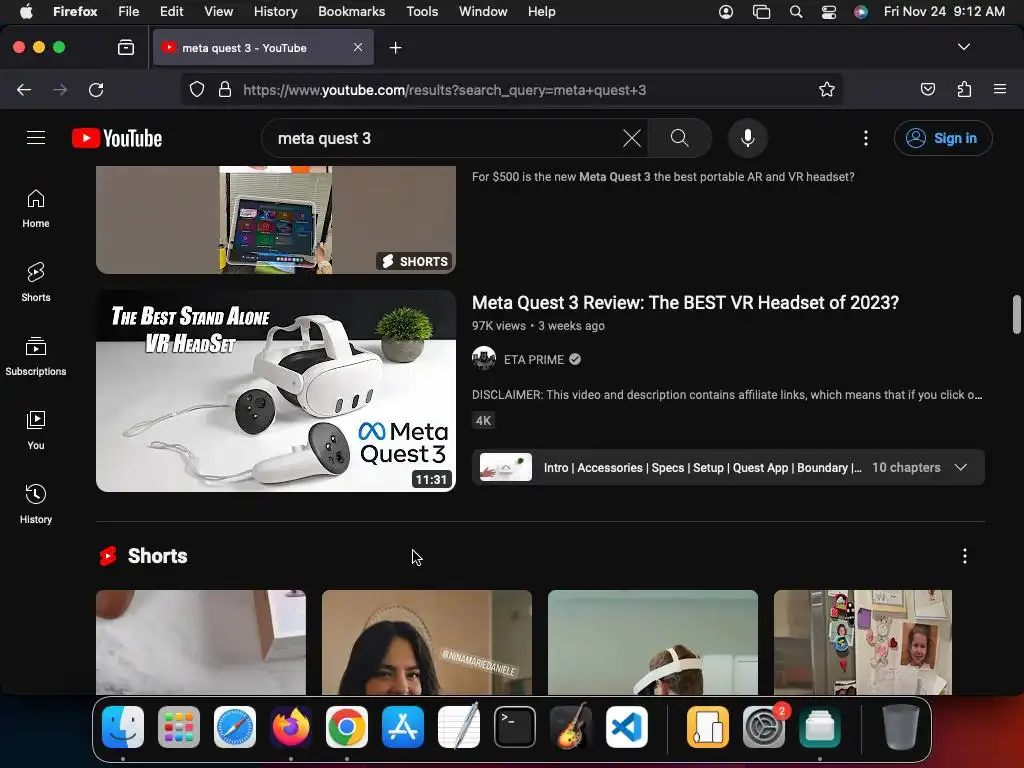The image size is (1024, 768).
Task: Open the YouTube hamburger guide menu
Action: point(36,138)
